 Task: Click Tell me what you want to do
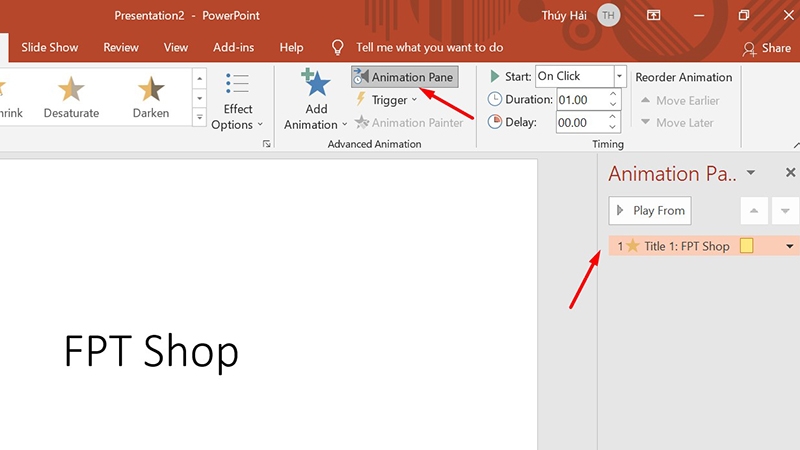[430, 47]
